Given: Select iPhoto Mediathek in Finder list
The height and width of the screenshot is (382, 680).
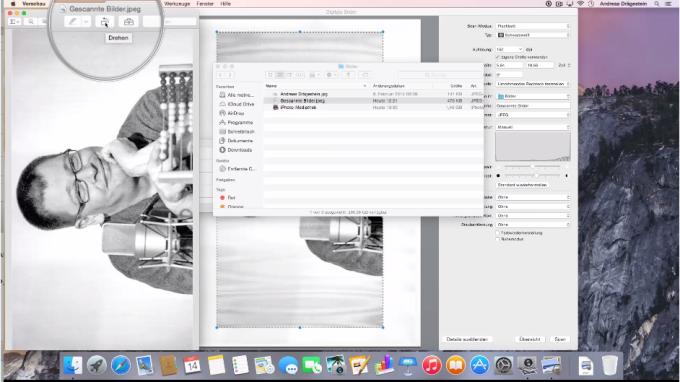Looking at the screenshot, I should click(298, 107).
